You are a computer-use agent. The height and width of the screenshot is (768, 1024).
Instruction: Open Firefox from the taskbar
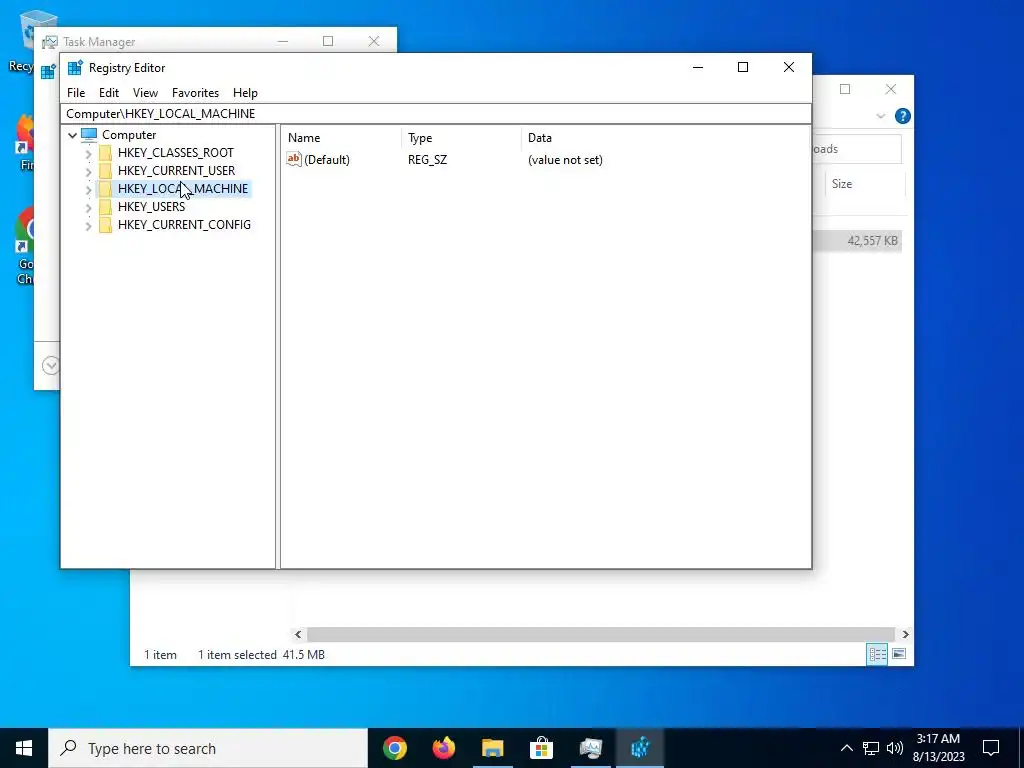click(x=443, y=748)
